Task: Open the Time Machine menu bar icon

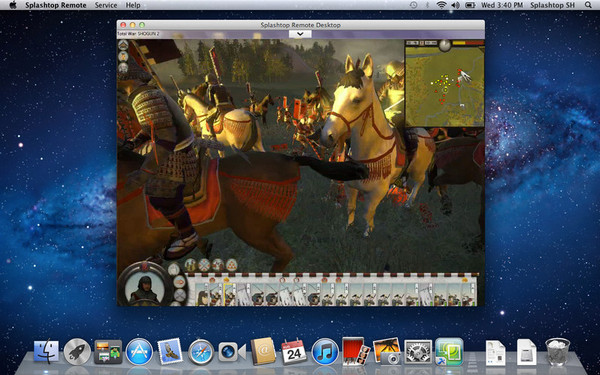Action: point(413,5)
